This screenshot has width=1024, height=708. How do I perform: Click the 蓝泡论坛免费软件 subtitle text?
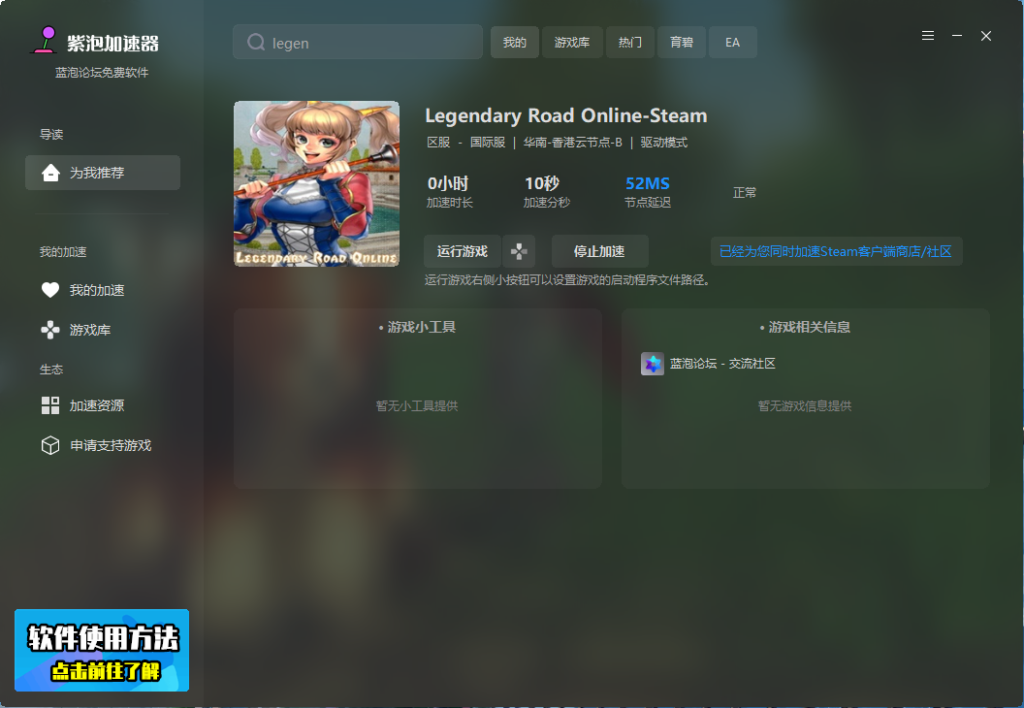point(102,72)
